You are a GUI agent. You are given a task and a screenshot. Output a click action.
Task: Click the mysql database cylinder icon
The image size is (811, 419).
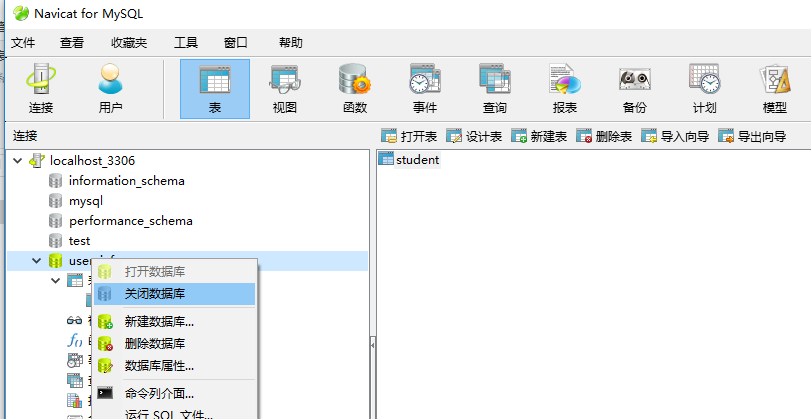[55, 201]
